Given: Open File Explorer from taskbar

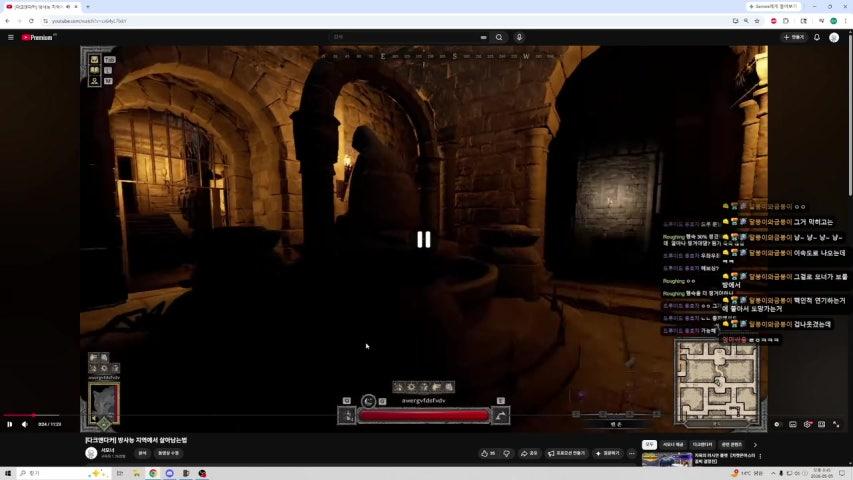Looking at the screenshot, I should [x=136, y=473].
